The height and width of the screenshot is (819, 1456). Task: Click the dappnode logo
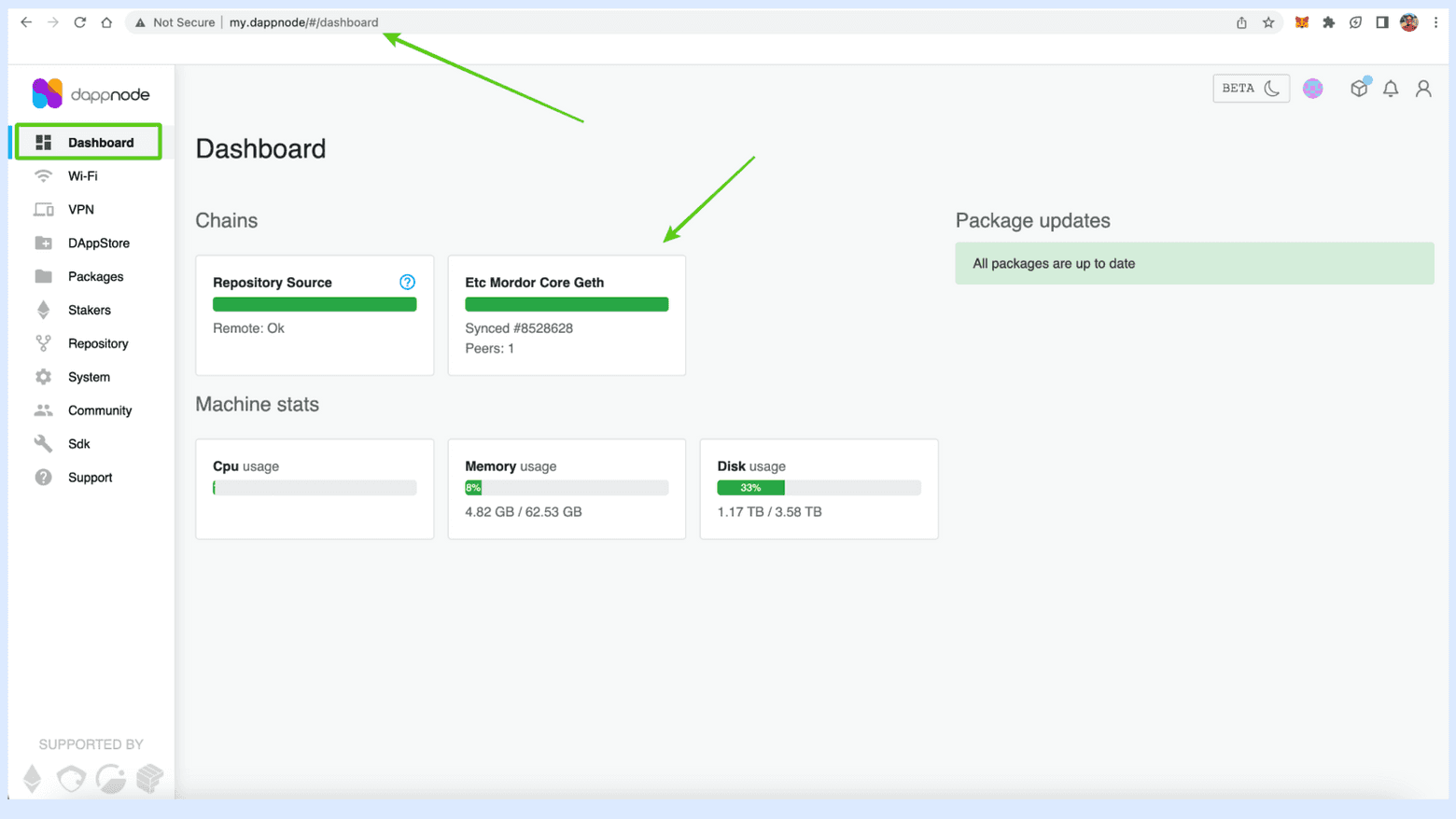[x=91, y=94]
